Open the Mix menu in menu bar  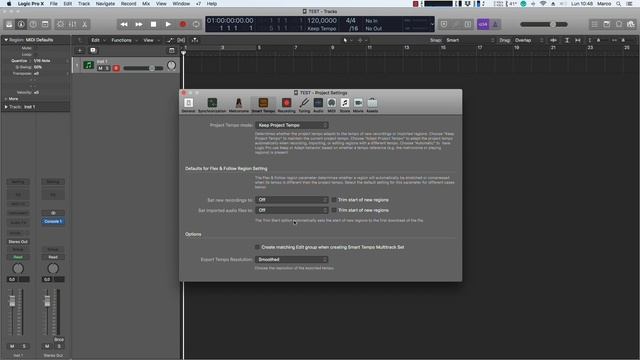(146, 4)
